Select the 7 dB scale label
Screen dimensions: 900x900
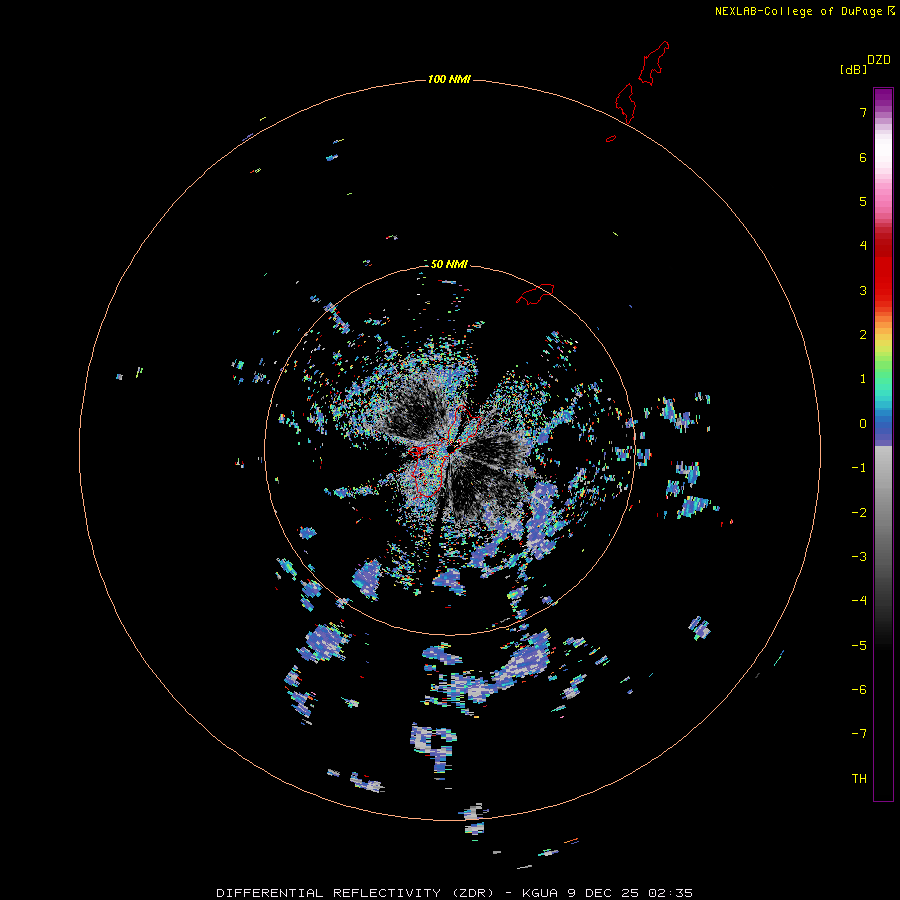863,112
